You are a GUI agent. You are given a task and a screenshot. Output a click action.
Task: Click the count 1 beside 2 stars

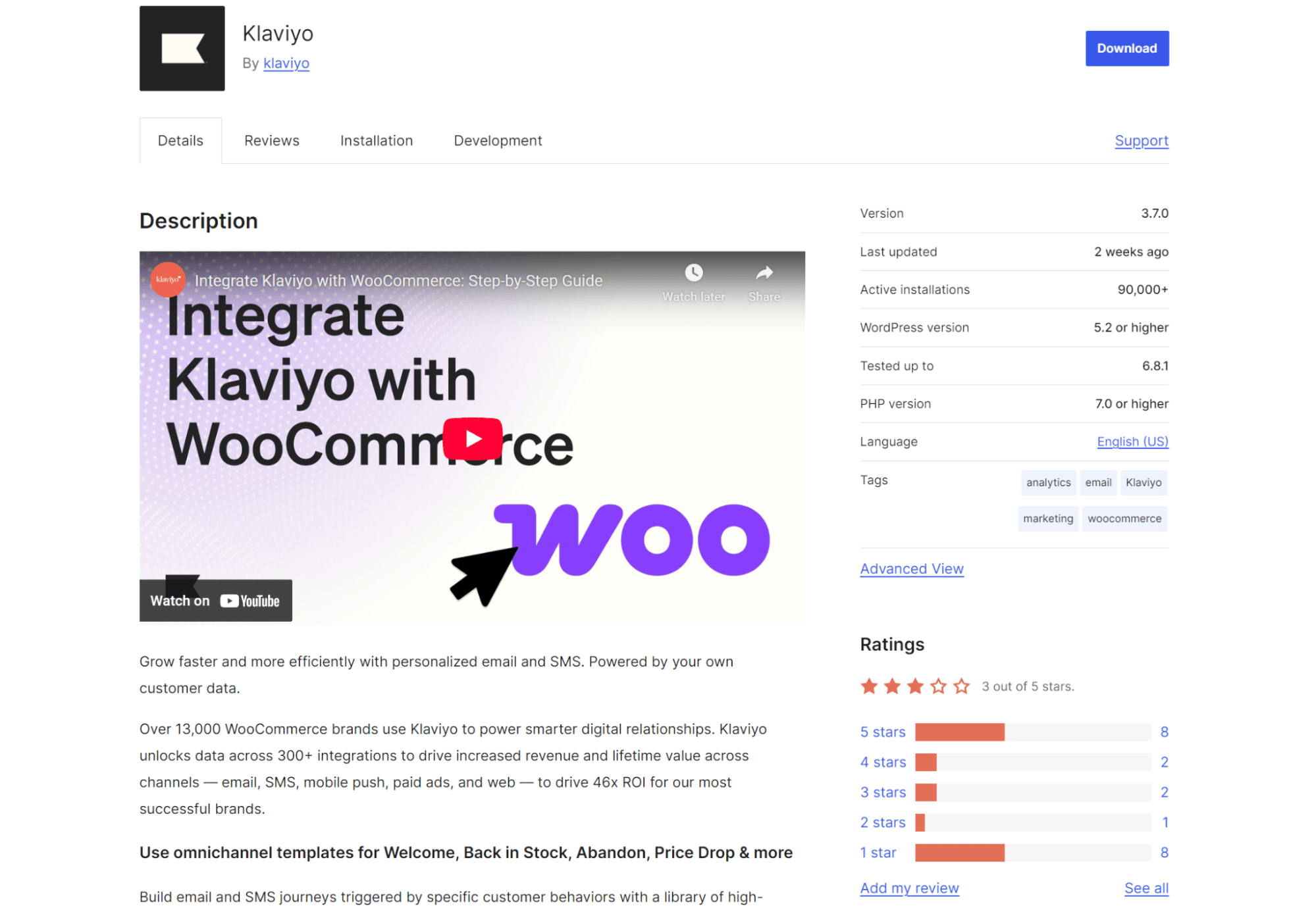1165,822
